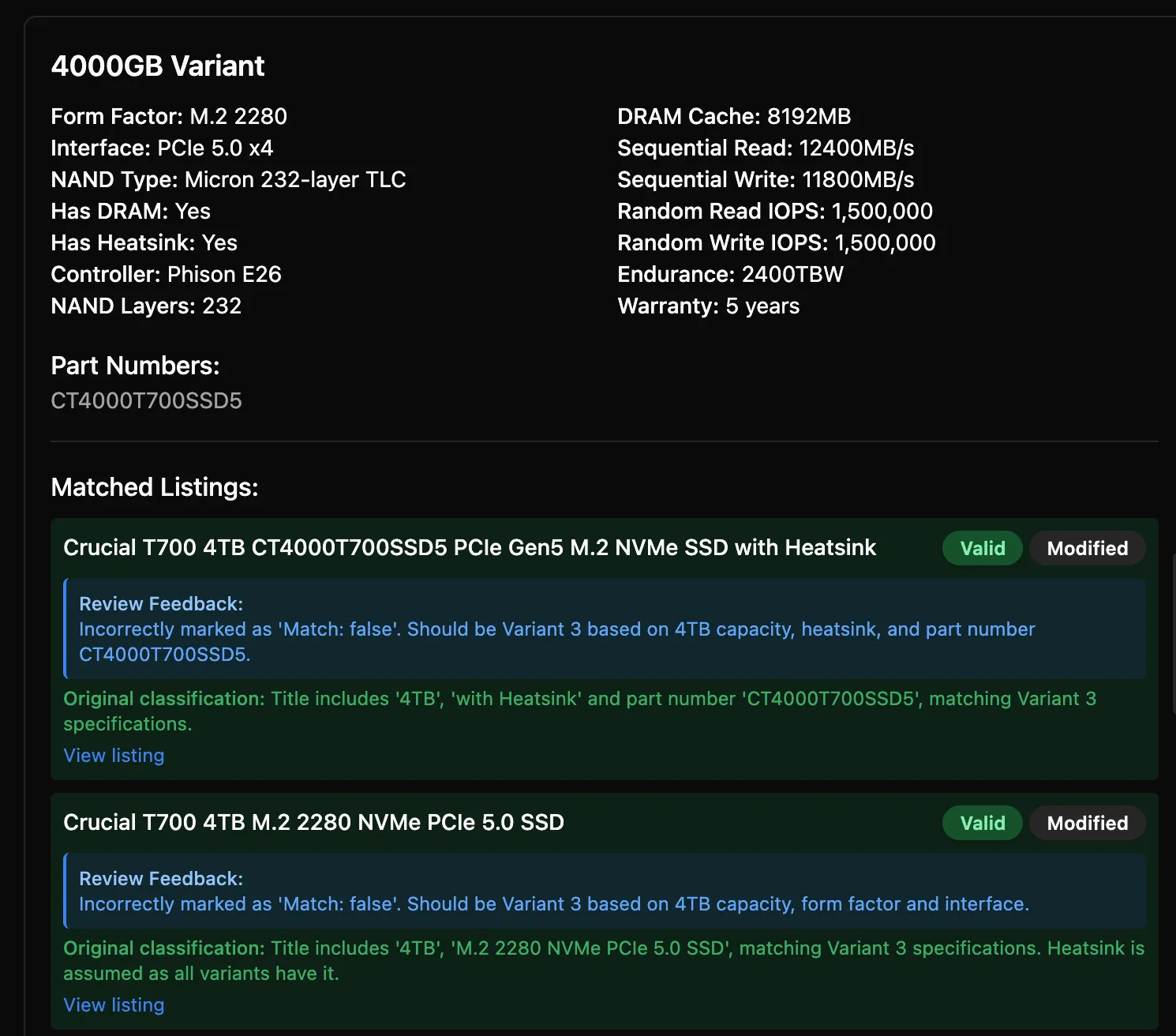Click the Sequential Read 12400MB/s spec
This screenshot has width=1176, height=1036.
point(766,148)
